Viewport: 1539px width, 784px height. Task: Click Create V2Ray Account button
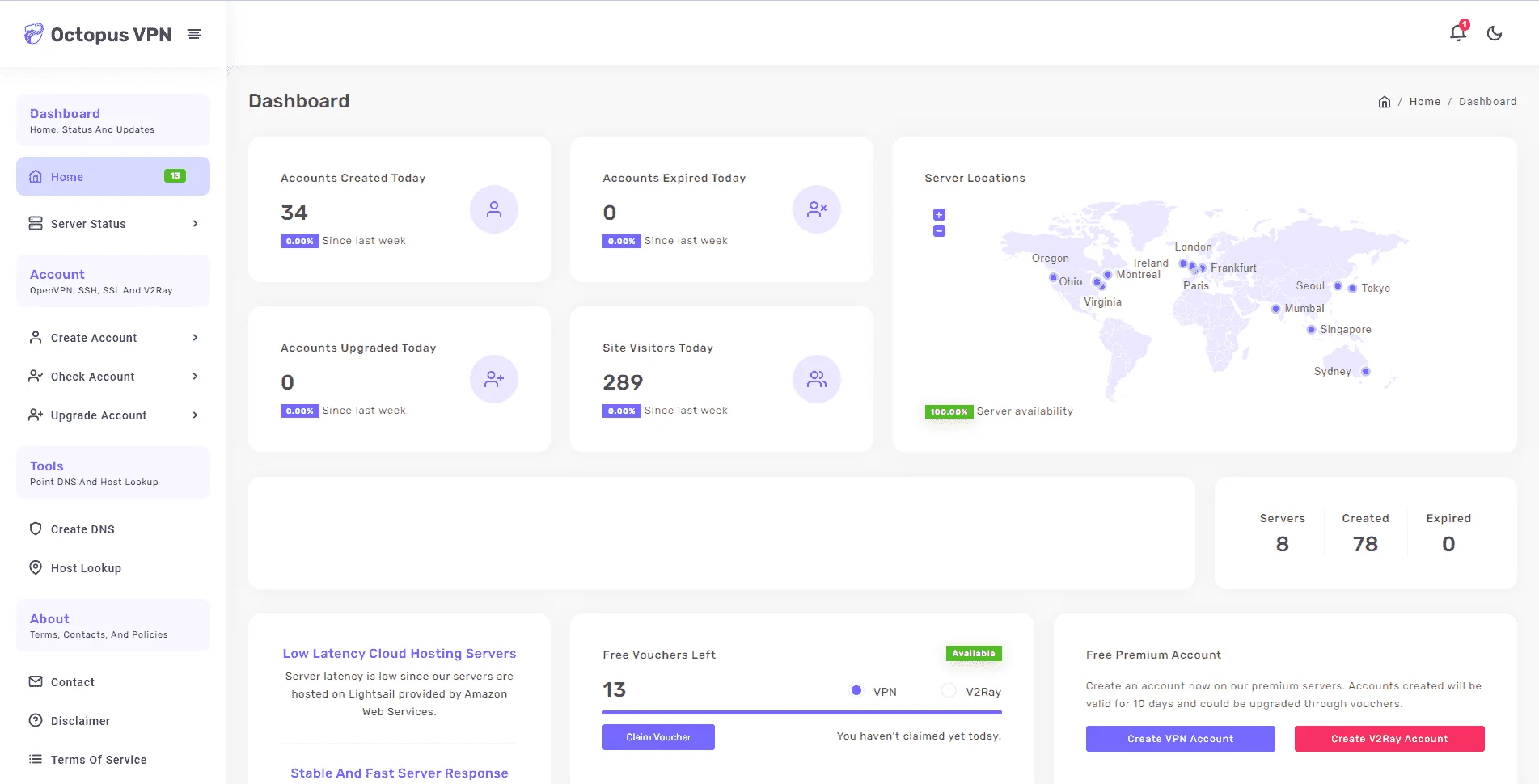point(1389,739)
